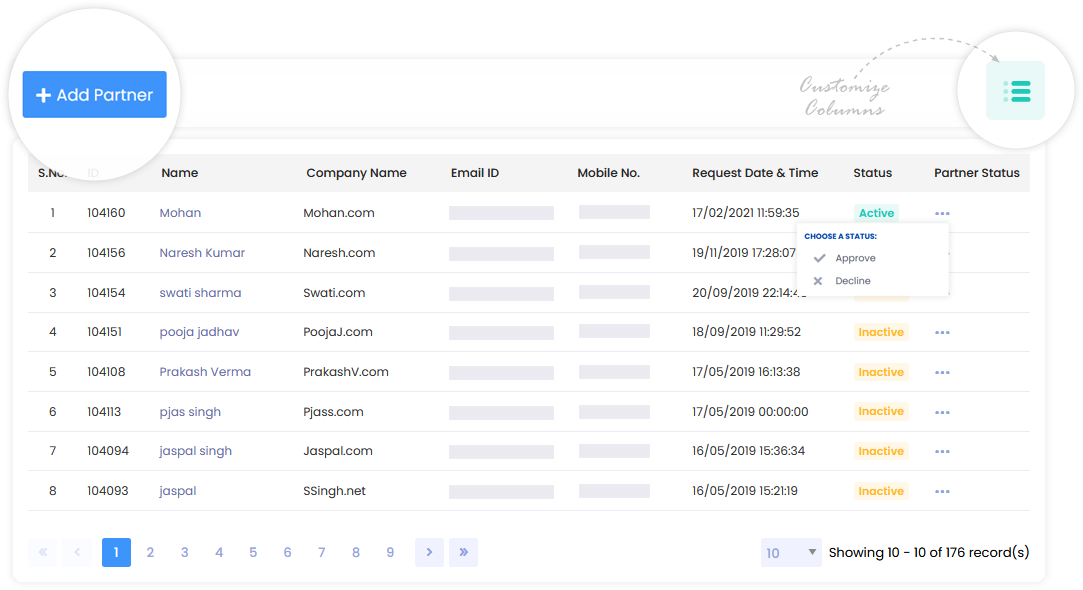1083x590 pixels.
Task: Open three-dot menu for pjas singh row
Action: [942, 412]
